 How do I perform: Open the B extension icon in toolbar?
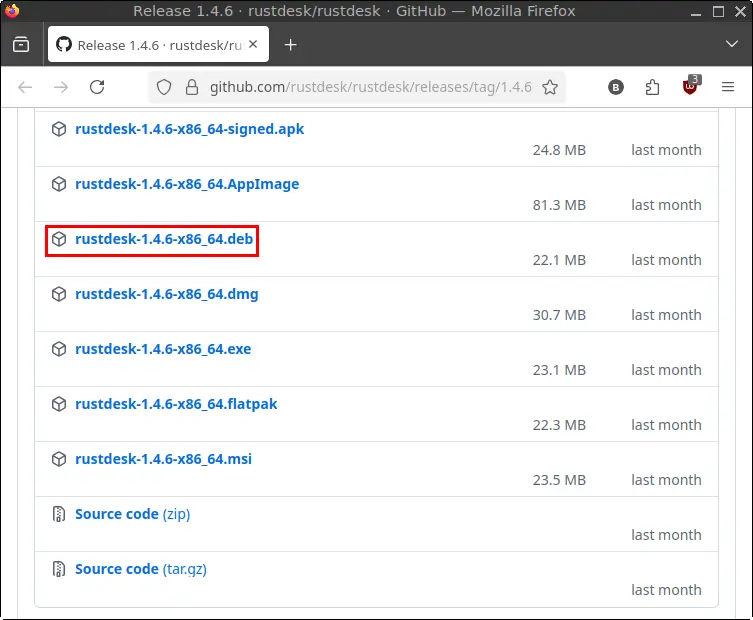click(x=616, y=87)
